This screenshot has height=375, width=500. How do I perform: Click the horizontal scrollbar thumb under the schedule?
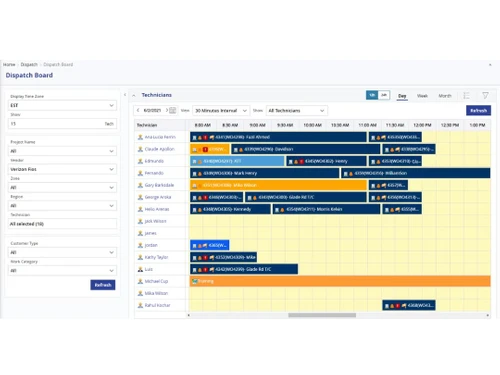coord(322,315)
